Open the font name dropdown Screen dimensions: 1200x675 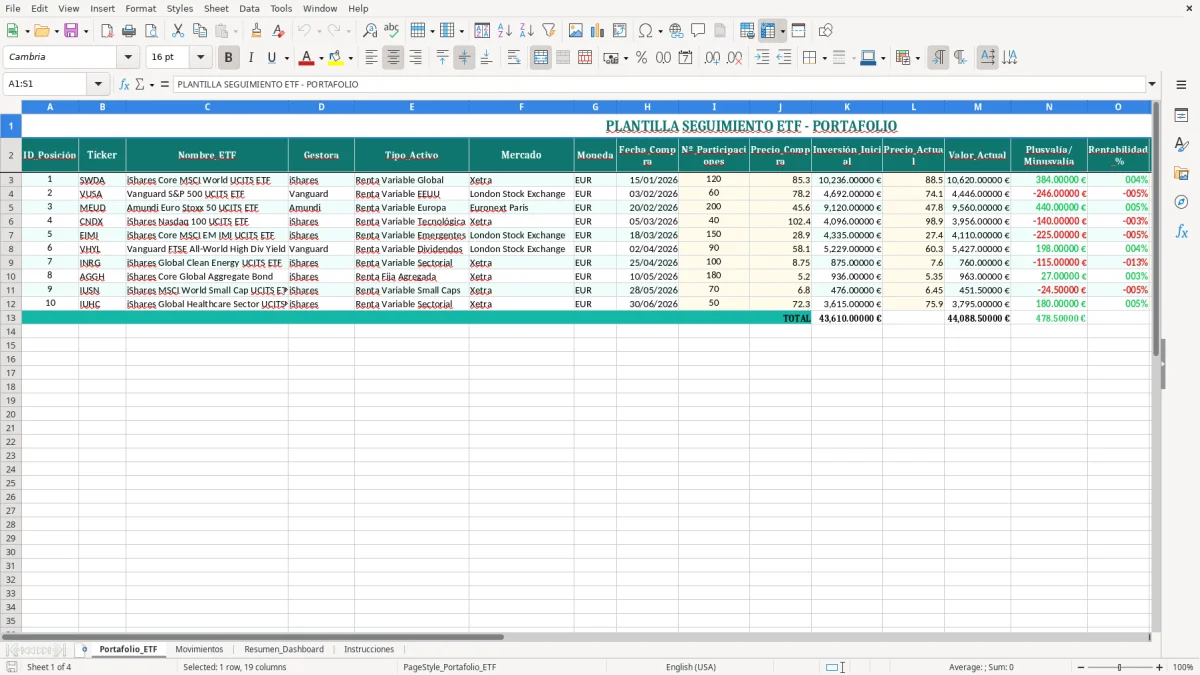[x=128, y=58]
